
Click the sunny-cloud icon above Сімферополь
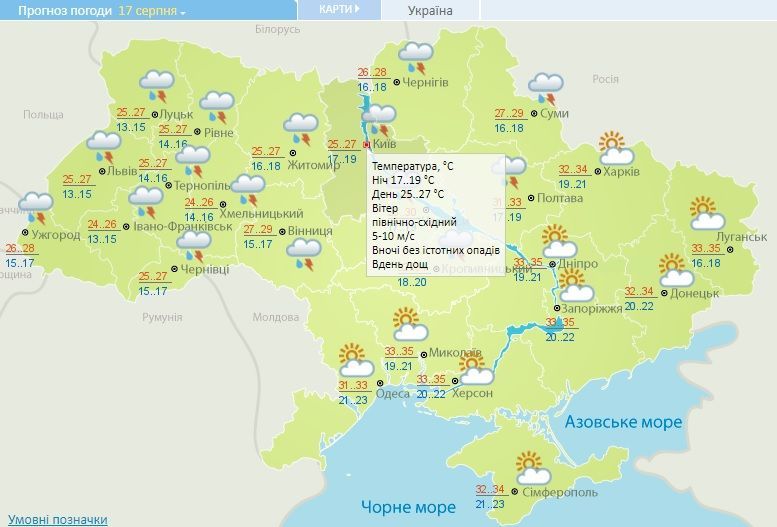[533, 468]
